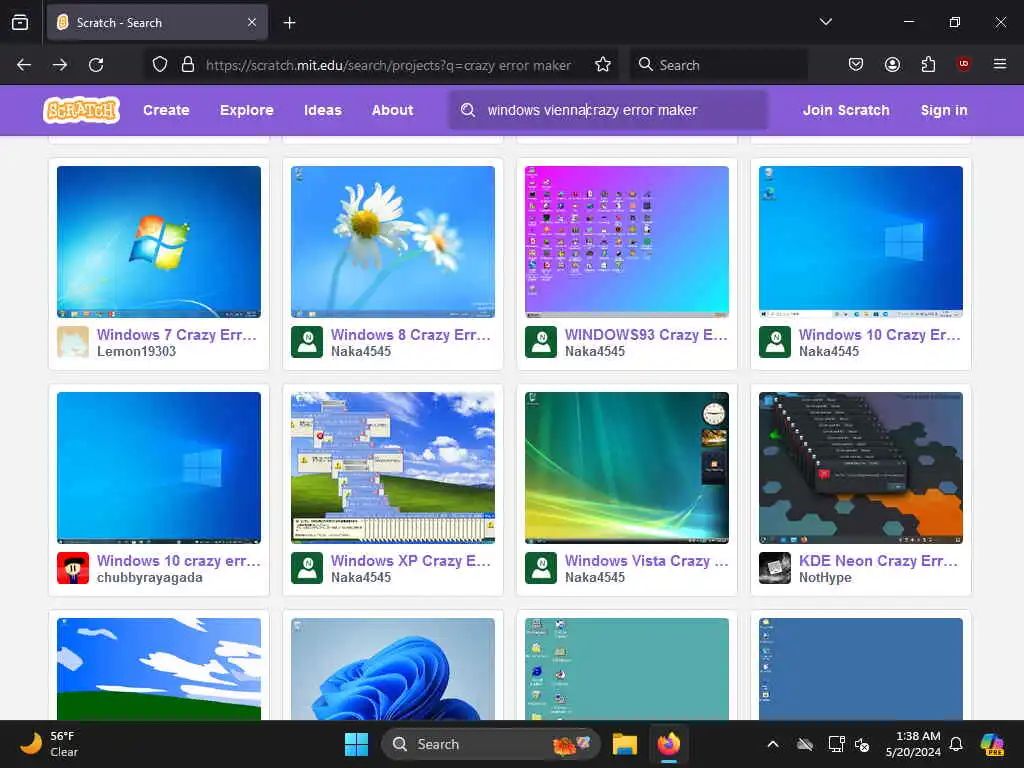This screenshot has width=1024, height=768.
Task: Click Lemon19303's avatar icon
Action: pos(73,342)
